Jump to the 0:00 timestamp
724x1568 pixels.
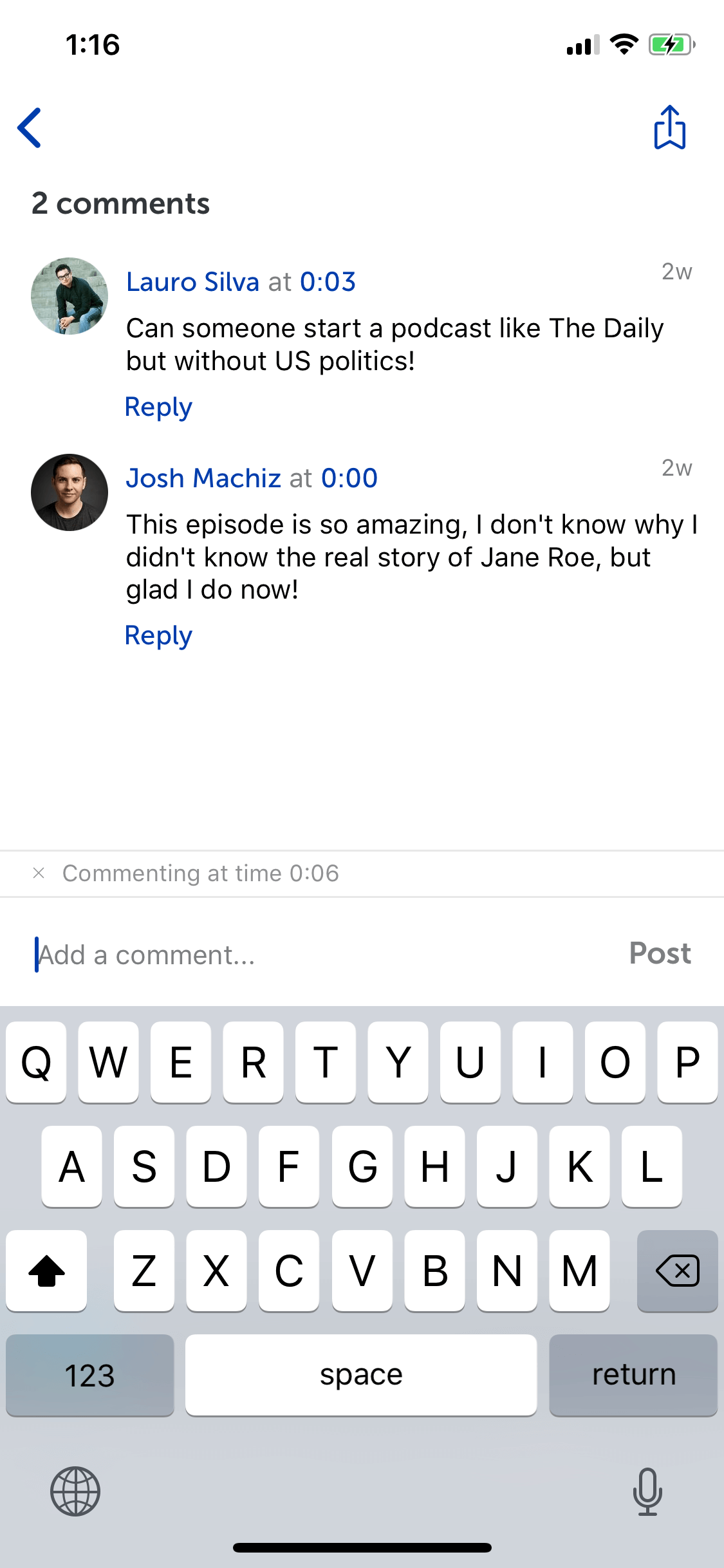click(349, 478)
